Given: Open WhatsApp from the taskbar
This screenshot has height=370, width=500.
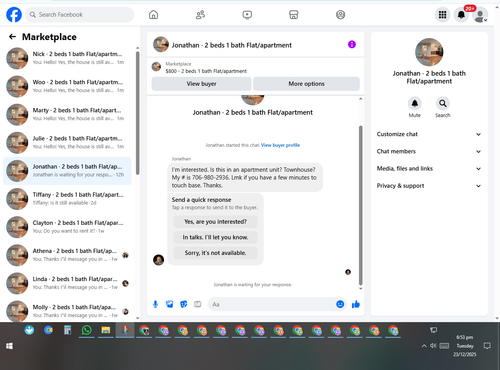Looking at the screenshot, I should [87, 330].
